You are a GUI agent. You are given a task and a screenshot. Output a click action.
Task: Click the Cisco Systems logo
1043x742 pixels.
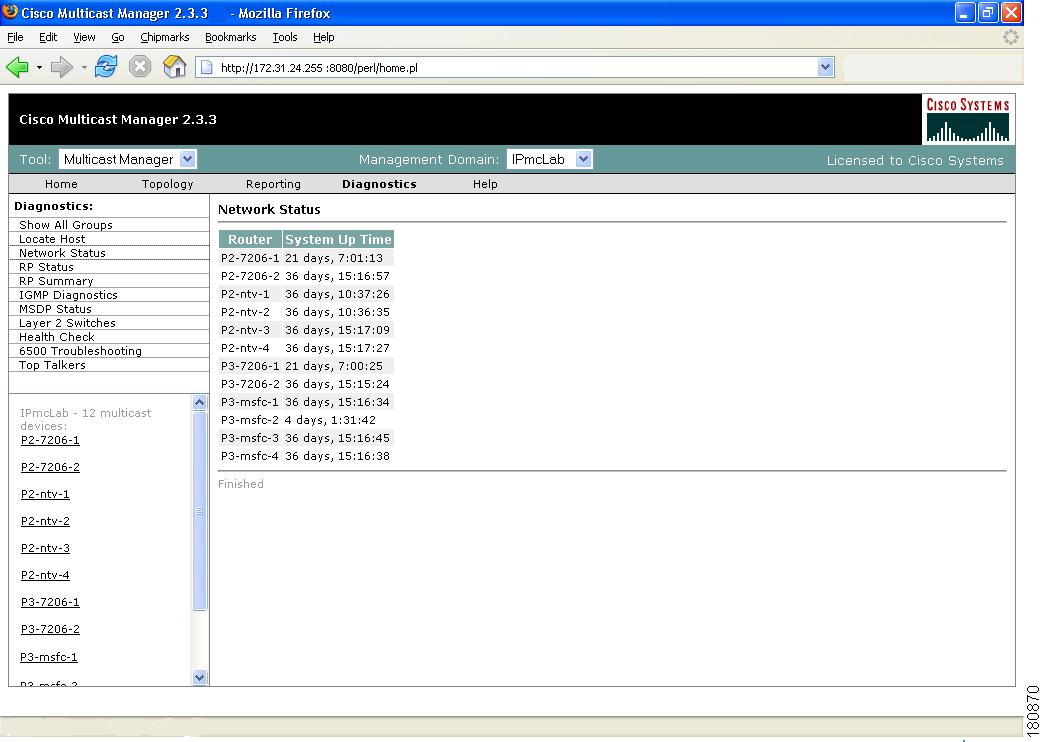(968, 120)
